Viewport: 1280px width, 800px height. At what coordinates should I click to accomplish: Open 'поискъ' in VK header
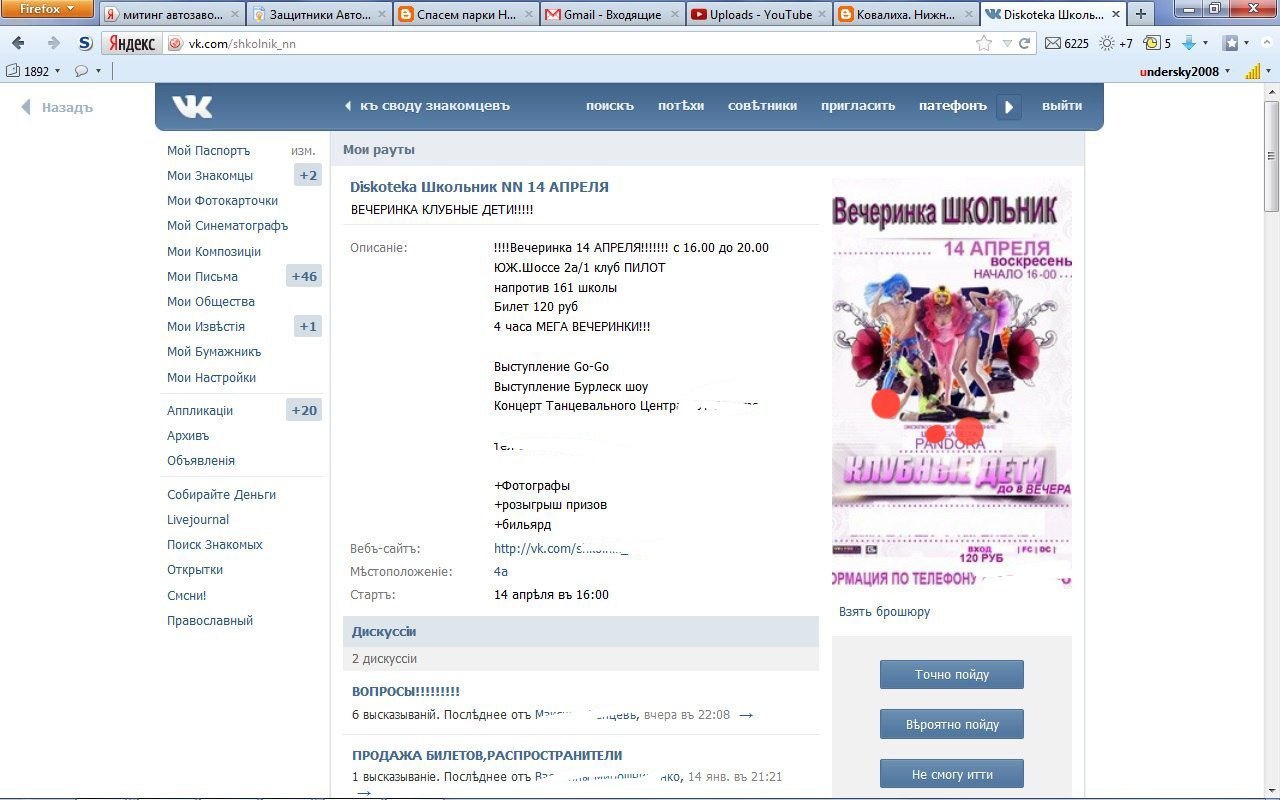(610, 106)
